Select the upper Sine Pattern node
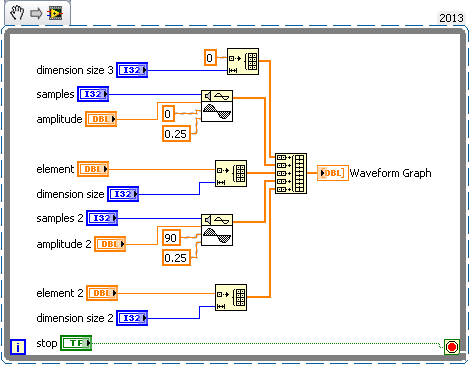The height and width of the screenshot is (365, 470). [217, 106]
